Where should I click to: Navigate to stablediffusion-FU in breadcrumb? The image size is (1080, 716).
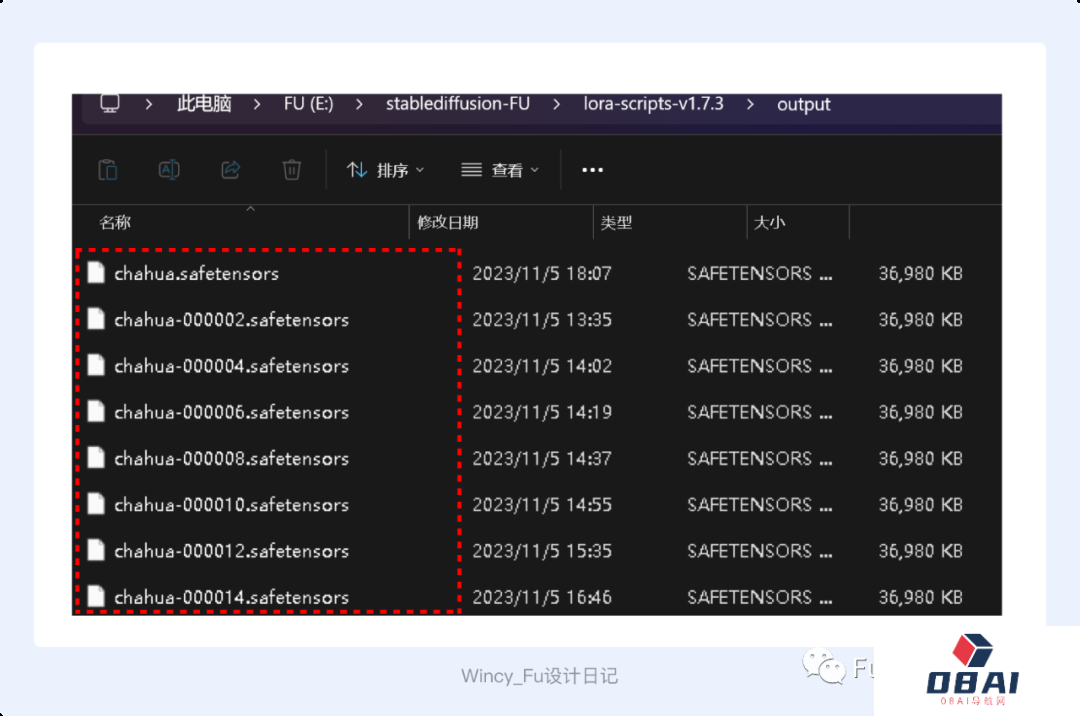click(x=457, y=104)
